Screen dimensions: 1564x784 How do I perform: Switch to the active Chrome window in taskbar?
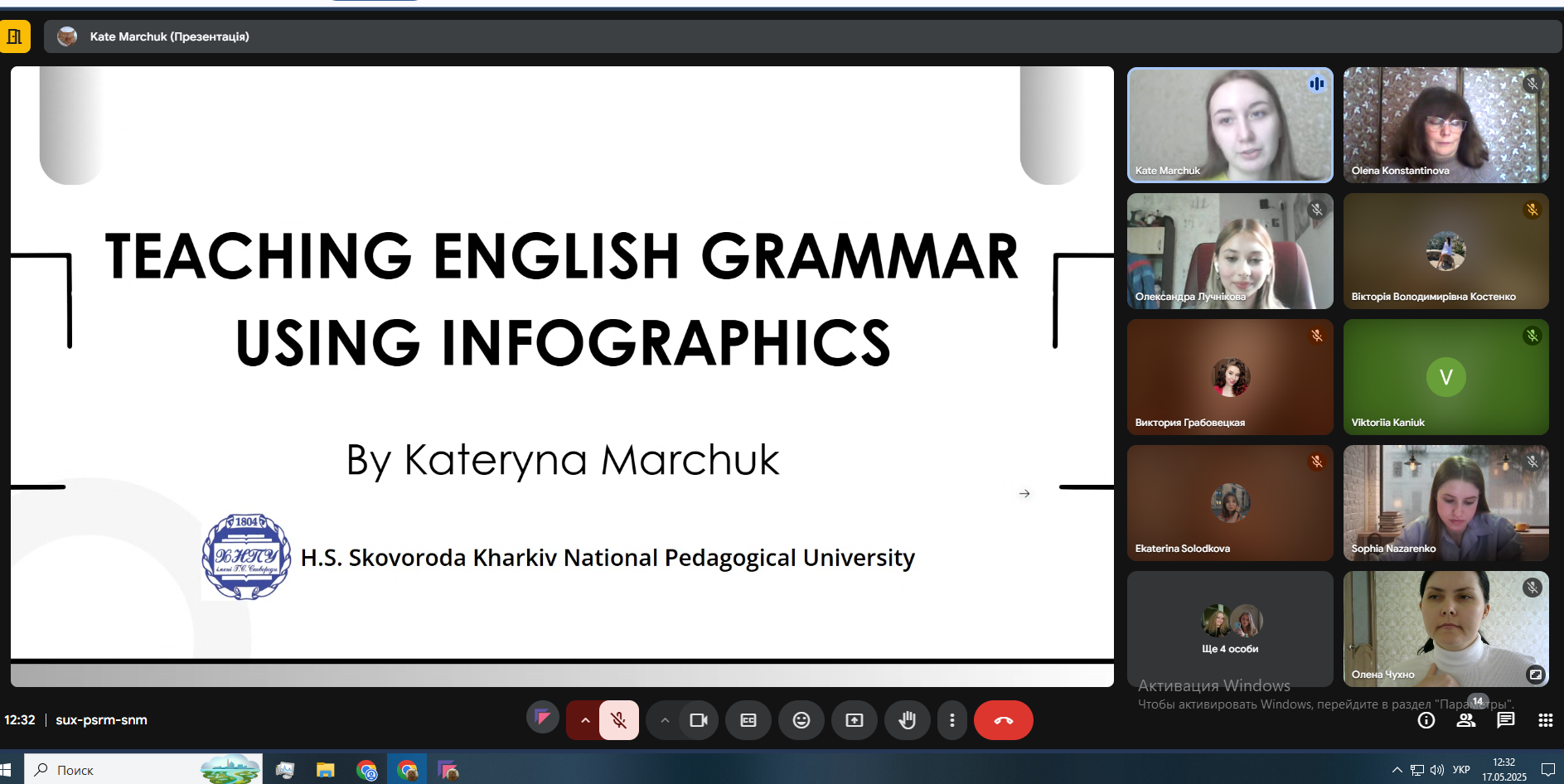[x=407, y=770]
